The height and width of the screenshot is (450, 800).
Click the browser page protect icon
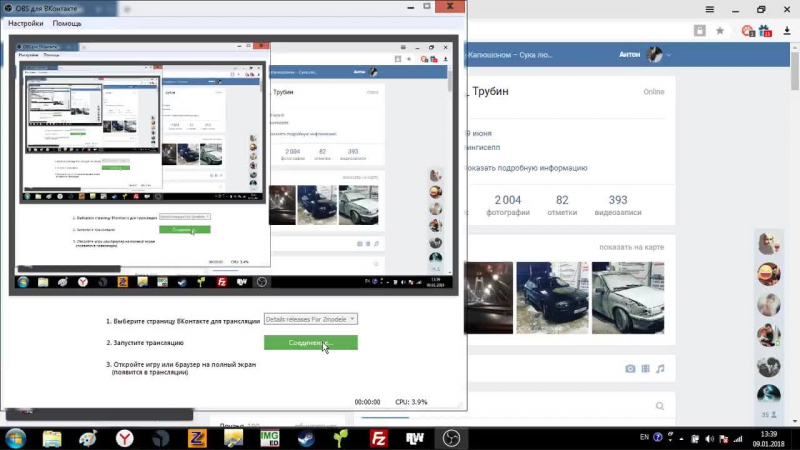(699, 31)
